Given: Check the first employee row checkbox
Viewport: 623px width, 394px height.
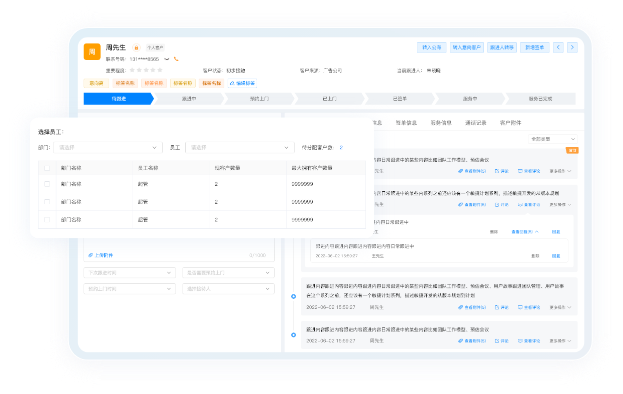Looking at the screenshot, I should click(x=47, y=184).
